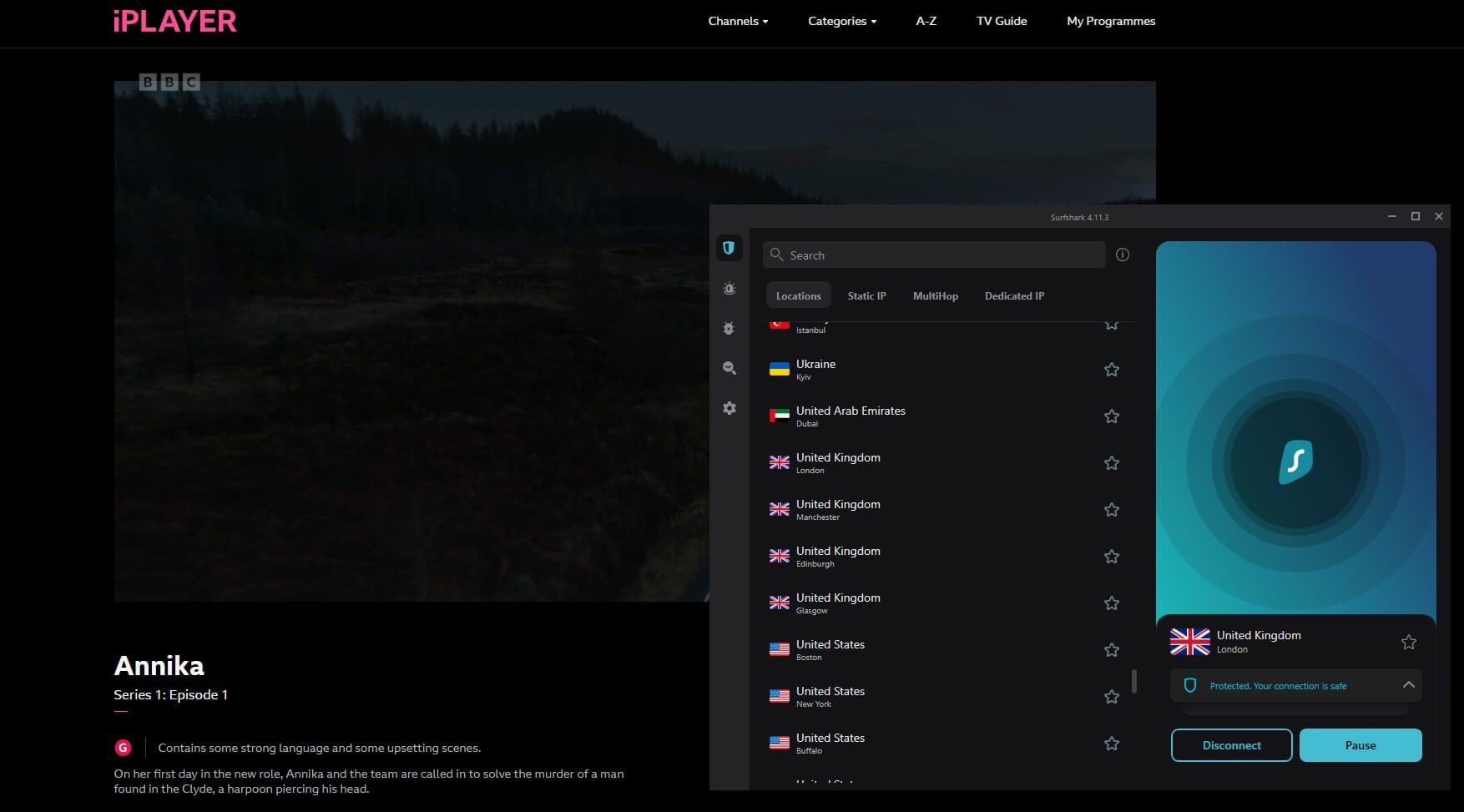The height and width of the screenshot is (812, 1464).
Task: Open the Alert siren sidebar icon
Action: point(729,289)
